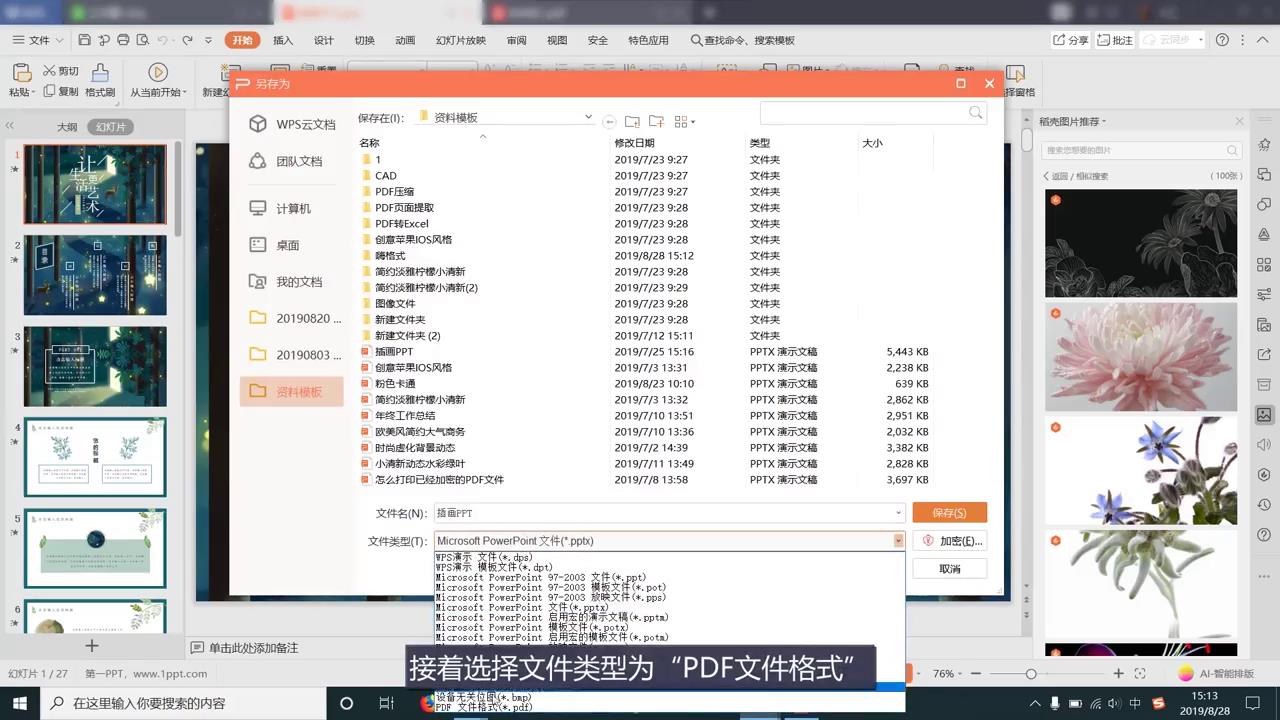This screenshot has width=1280, height=720.
Task: Click the search magnifier in dialog search box
Action: [976, 113]
